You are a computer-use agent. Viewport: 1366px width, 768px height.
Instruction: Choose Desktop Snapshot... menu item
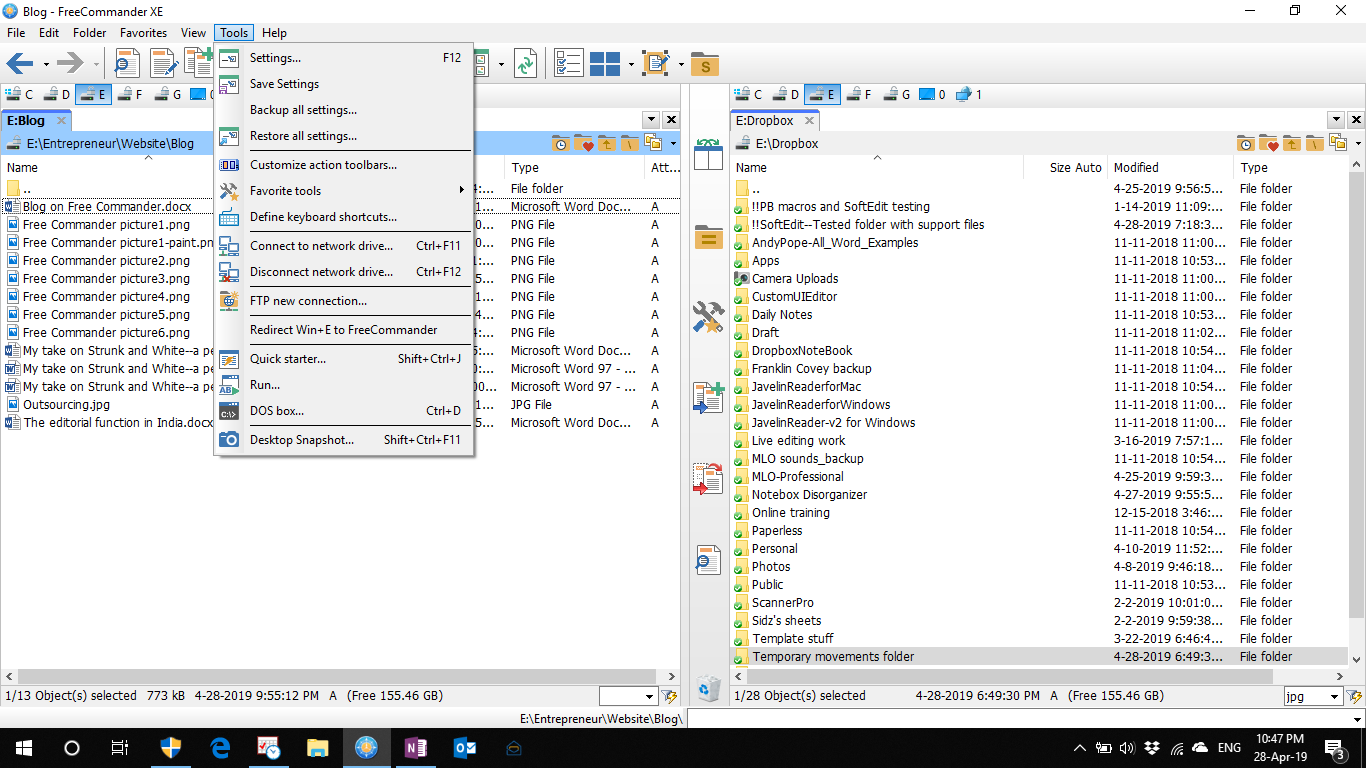344,439
